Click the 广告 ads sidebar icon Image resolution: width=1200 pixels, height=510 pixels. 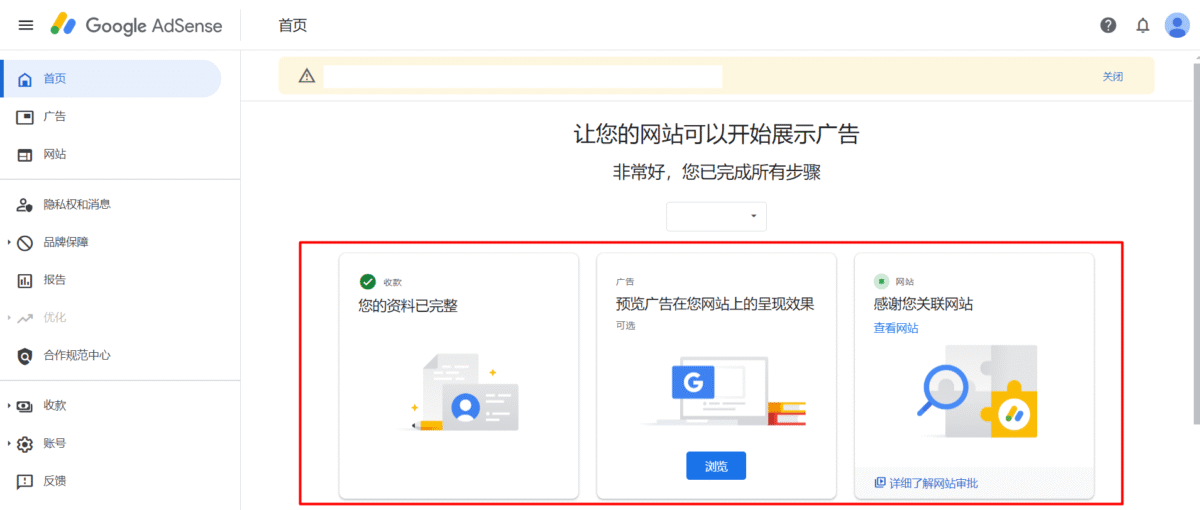click(x=25, y=117)
